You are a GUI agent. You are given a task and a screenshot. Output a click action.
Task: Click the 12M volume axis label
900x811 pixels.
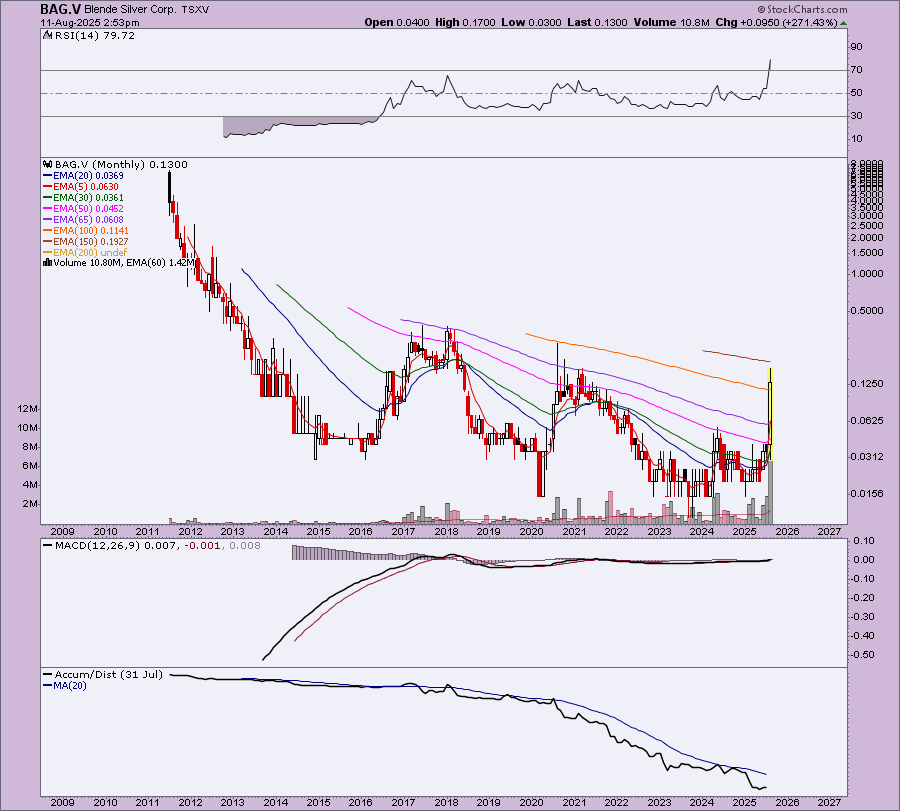28,409
